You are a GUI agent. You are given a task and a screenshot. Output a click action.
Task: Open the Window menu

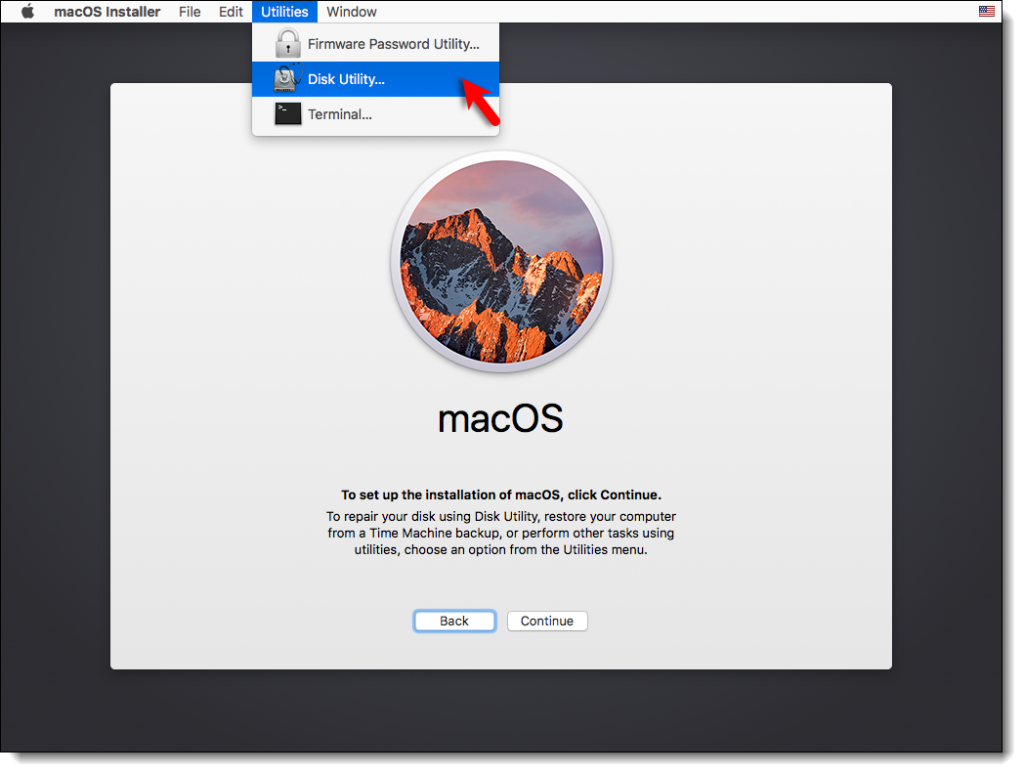click(x=351, y=11)
